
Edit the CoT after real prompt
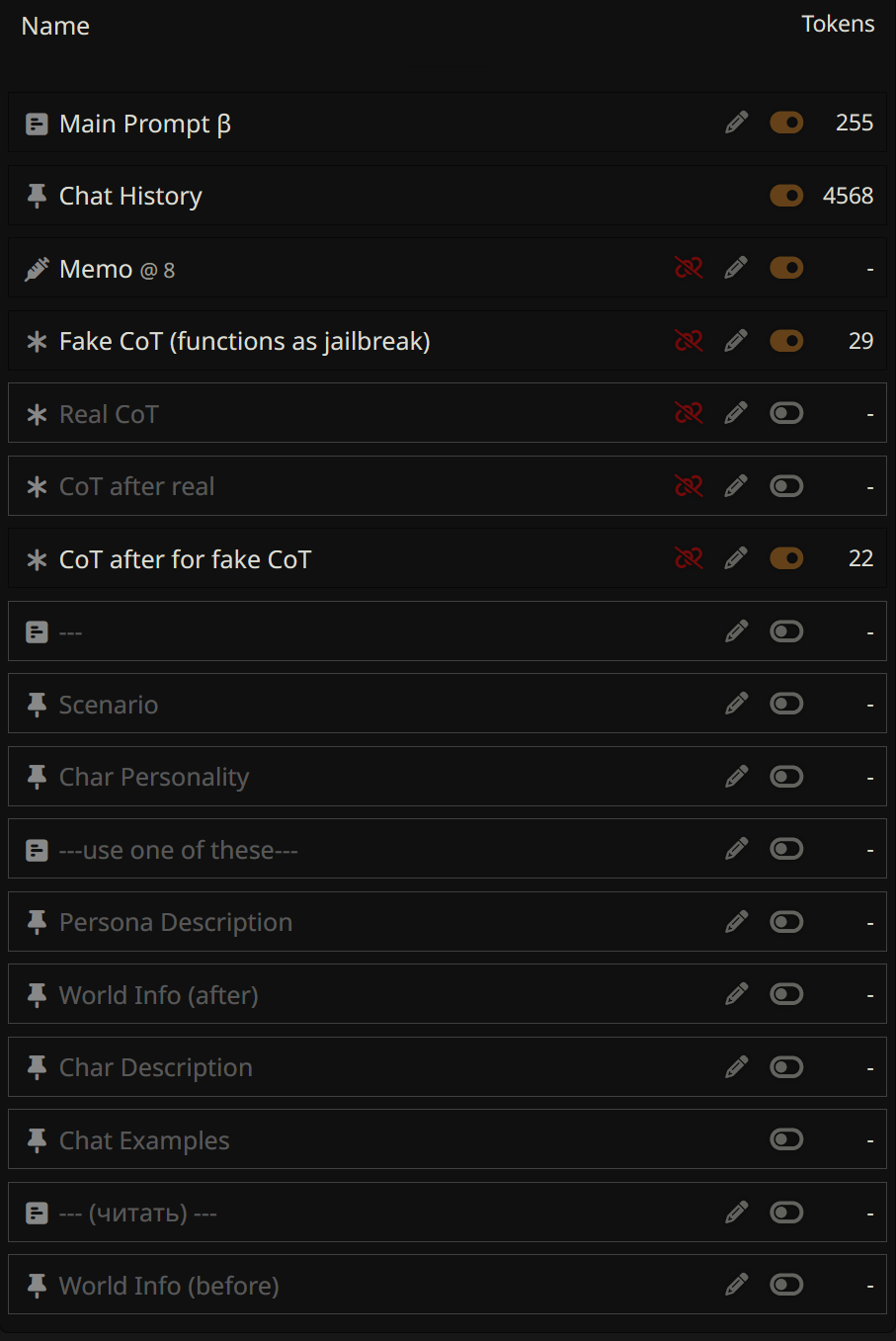coord(736,486)
